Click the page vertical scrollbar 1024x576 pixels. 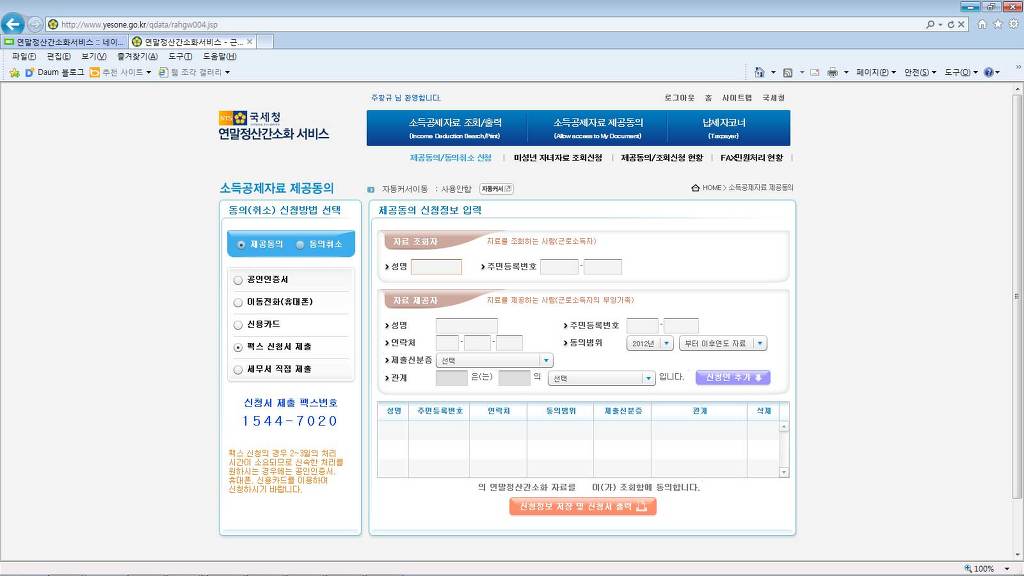pos(1017,297)
